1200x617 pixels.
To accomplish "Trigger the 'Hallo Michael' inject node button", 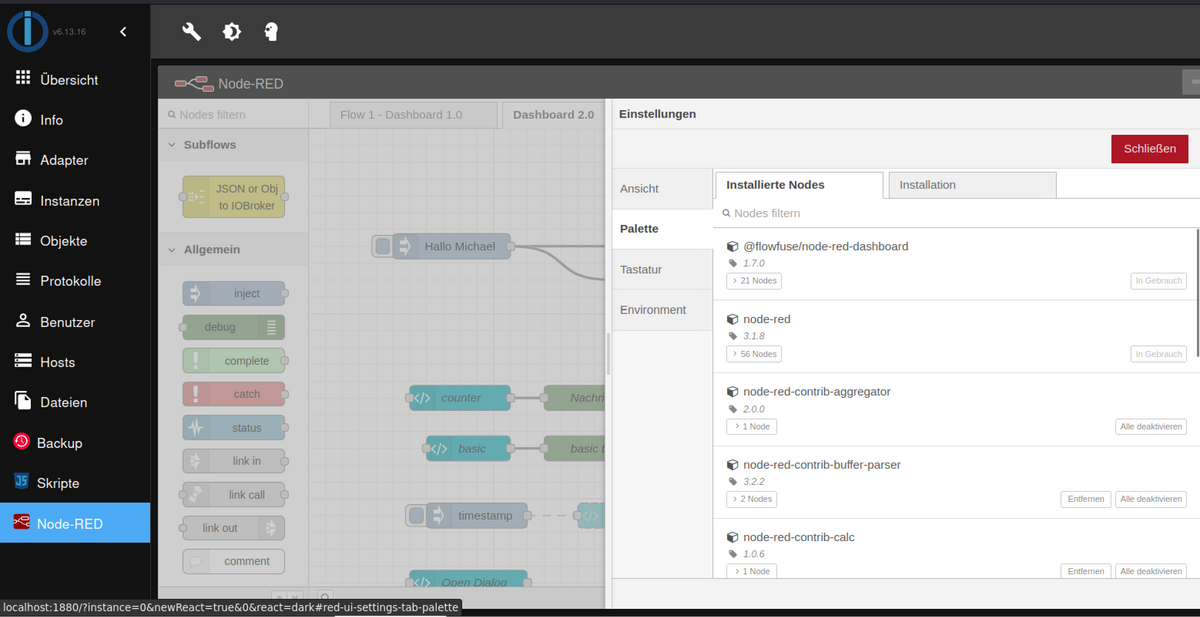I will click(x=382, y=246).
